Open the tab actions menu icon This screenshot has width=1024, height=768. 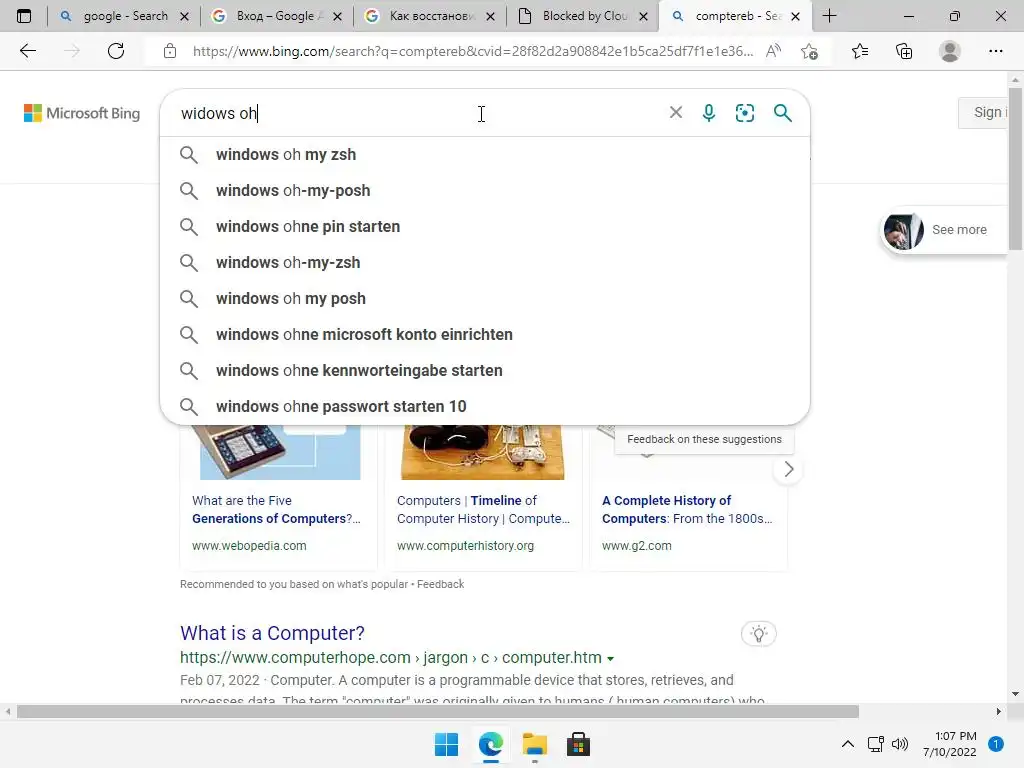coord(24,16)
